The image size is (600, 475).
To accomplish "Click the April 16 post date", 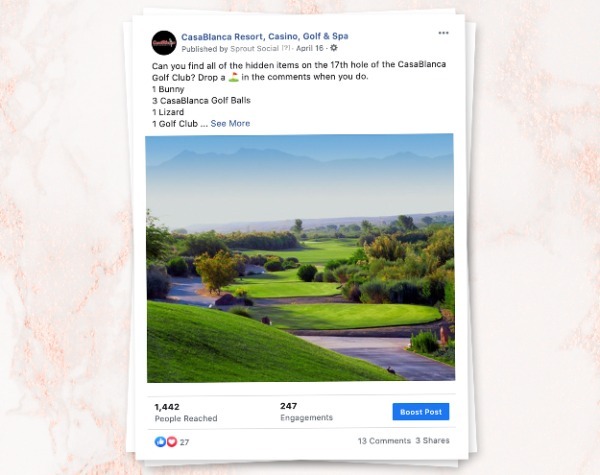I will click(x=310, y=48).
